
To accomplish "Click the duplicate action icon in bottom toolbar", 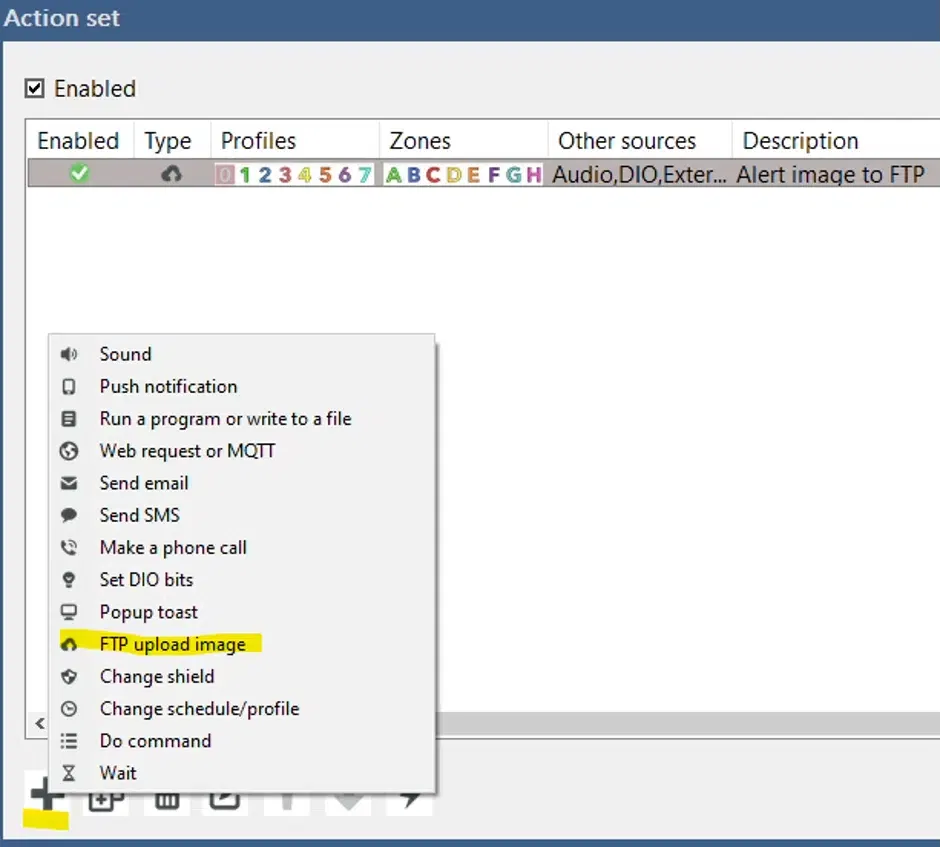I will [x=105, y=798].
